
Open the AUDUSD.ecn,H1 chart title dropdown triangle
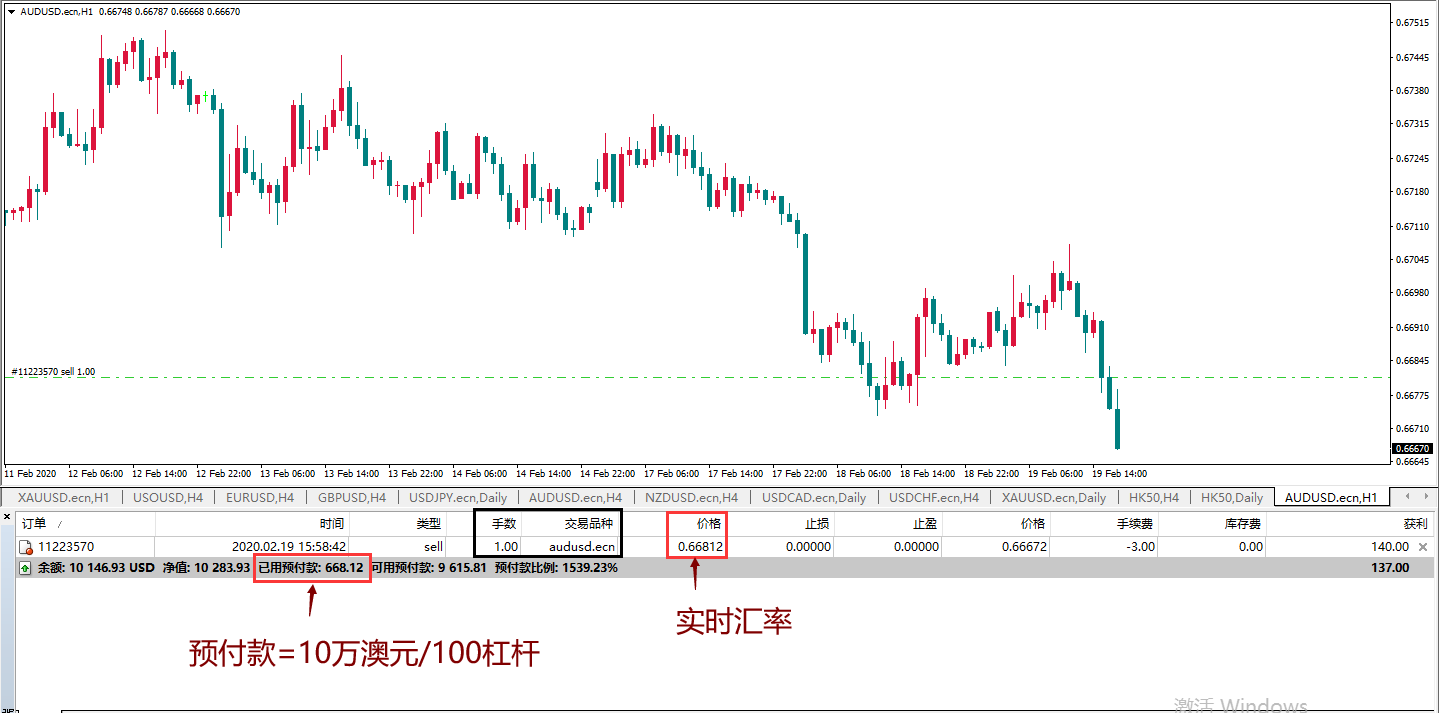coord(10,11)
